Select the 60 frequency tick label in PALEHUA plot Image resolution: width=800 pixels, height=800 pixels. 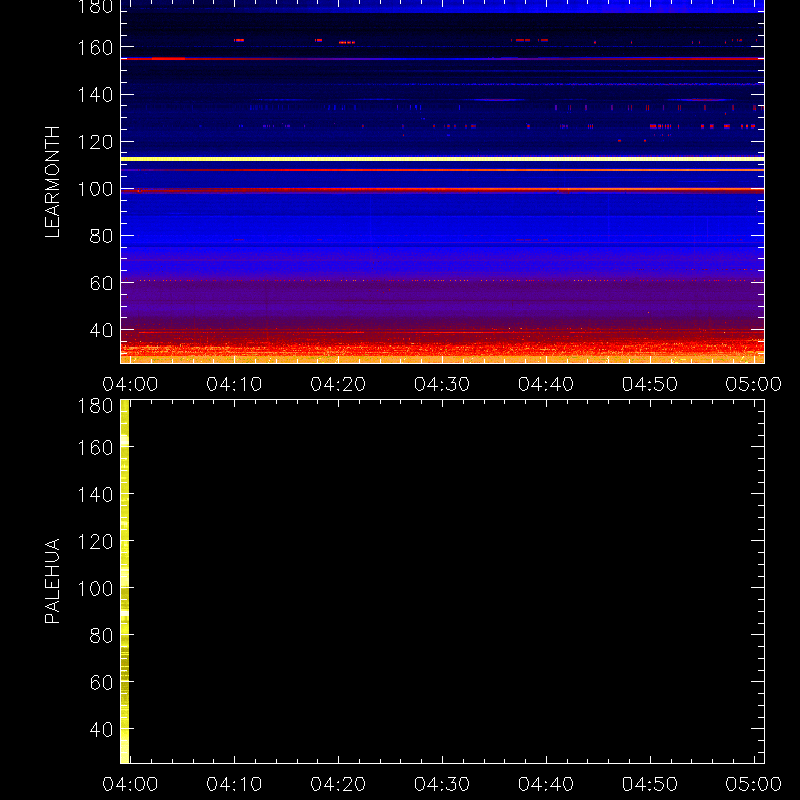101,683
